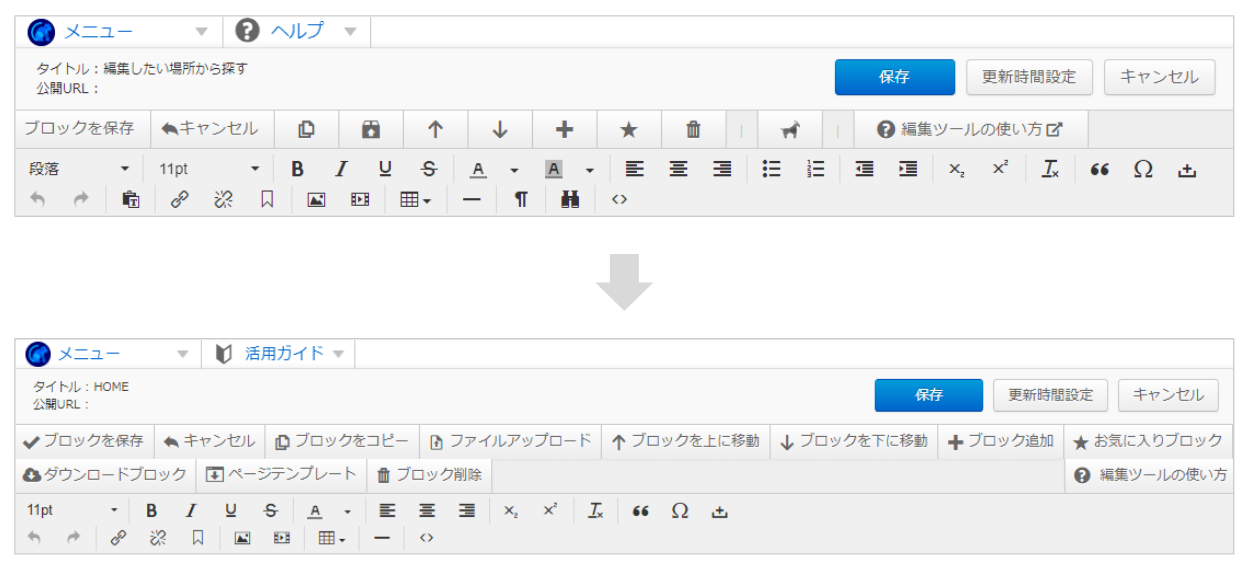The height and width of the screenshot is (572, 1256).
Task: Click the insert image icon in the lower editor
Action: 242,538
